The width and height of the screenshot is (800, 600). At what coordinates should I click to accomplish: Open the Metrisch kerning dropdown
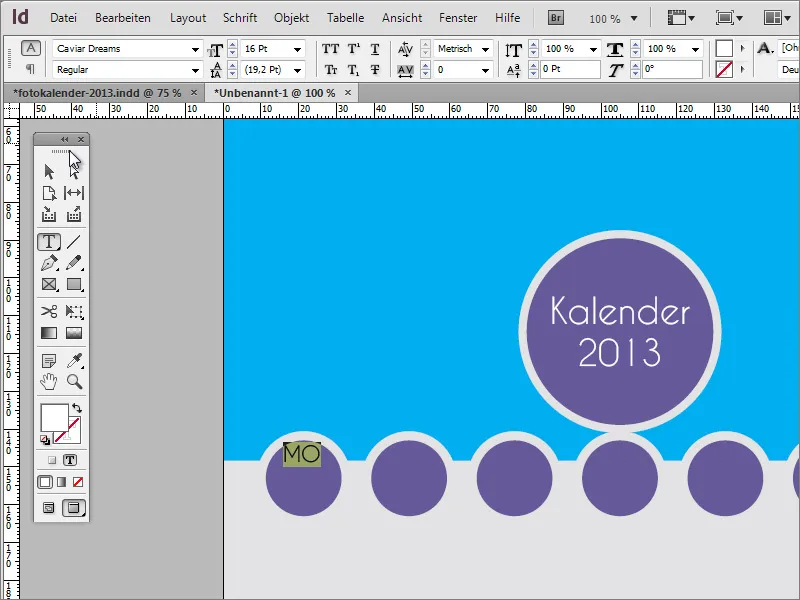[485, 49]
